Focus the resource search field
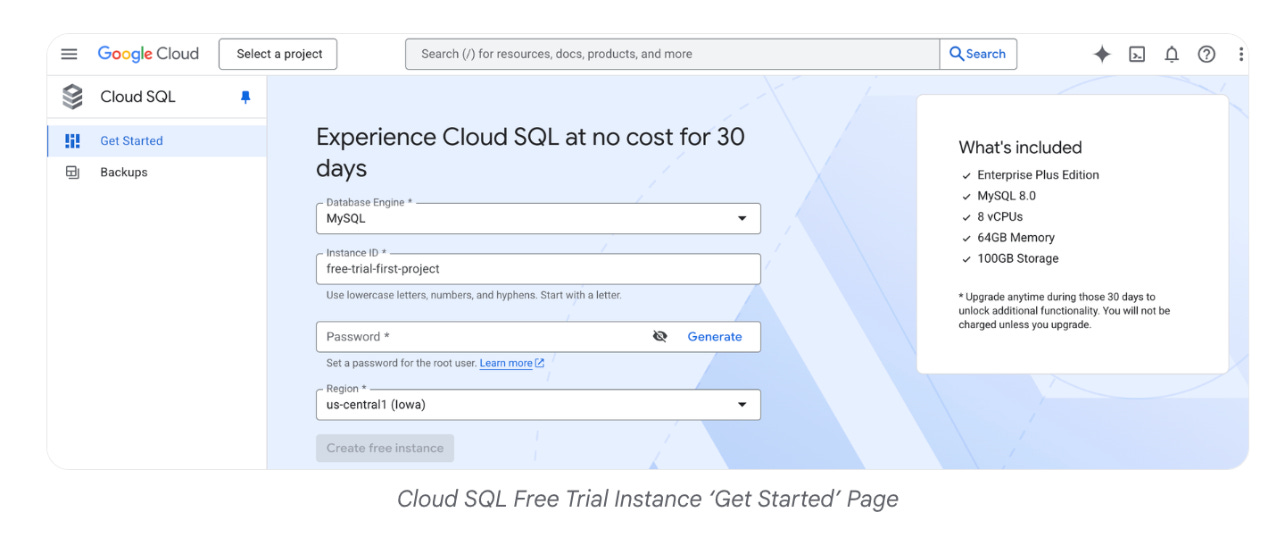 [672, 54]
